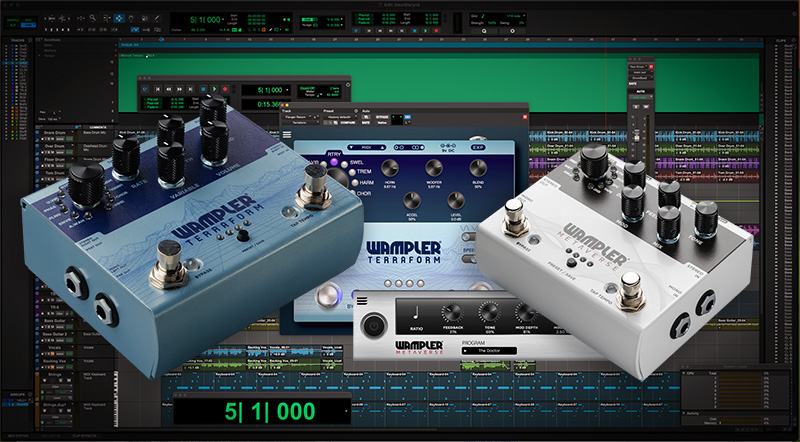Adjust HORN knob in Terraform plugin

pyautogui.click(x=390, y=168)
